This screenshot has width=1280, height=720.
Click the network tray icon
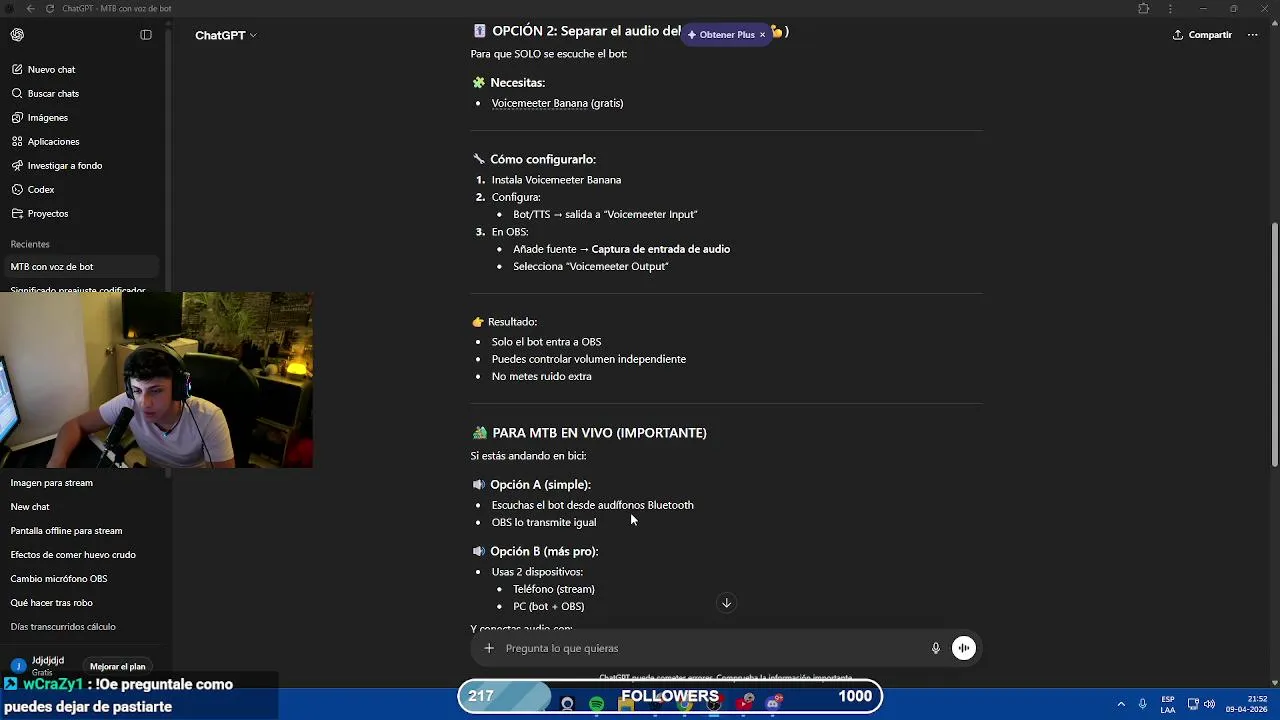pos(1193,704)
